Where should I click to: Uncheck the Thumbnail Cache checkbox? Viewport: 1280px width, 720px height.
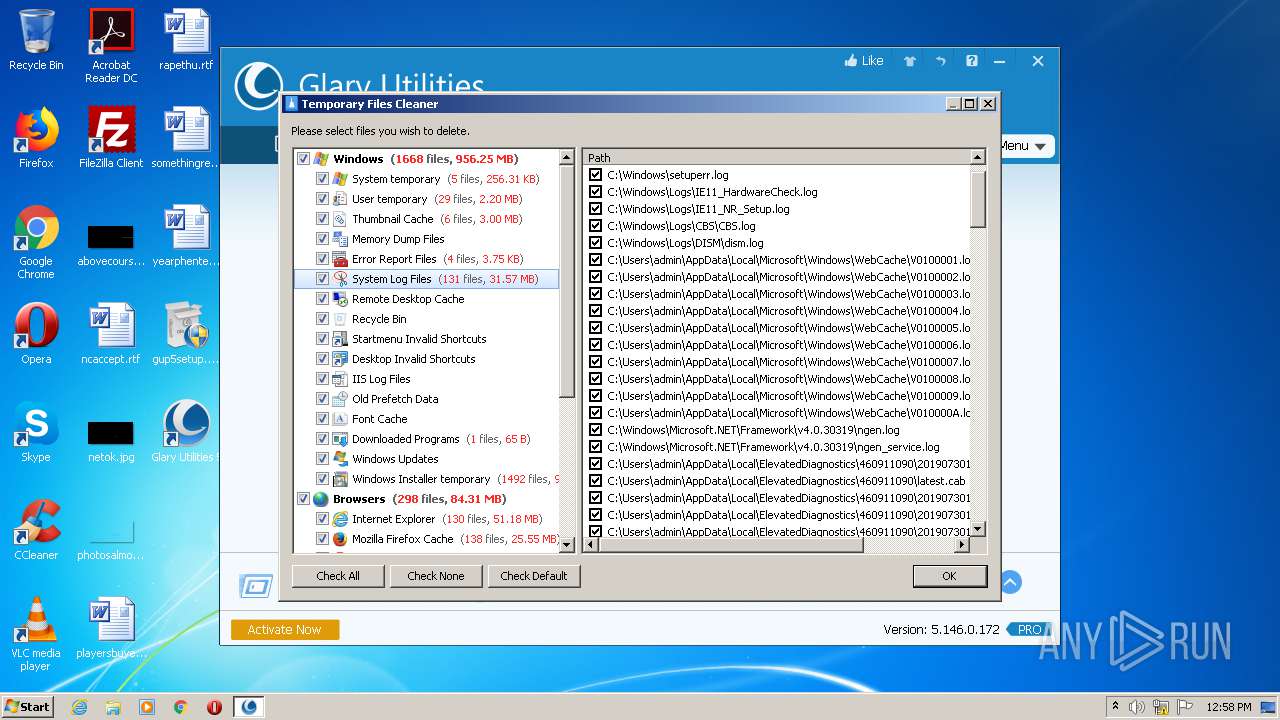322,219
